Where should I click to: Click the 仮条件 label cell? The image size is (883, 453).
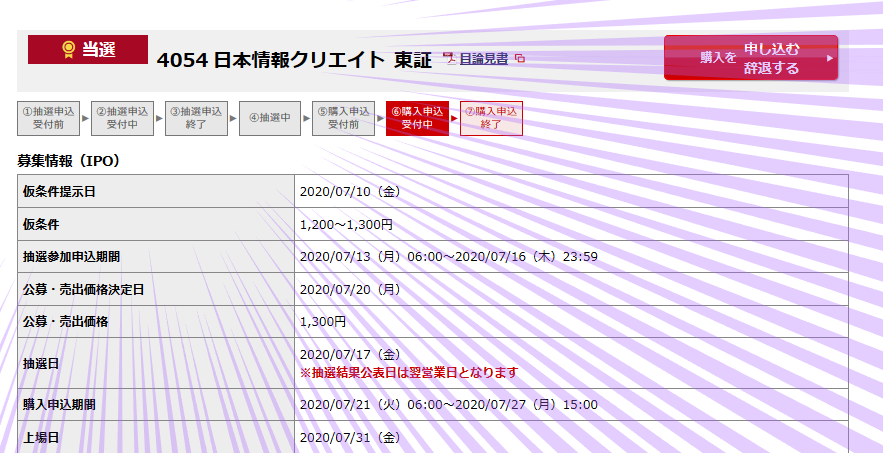coord(156,224)
